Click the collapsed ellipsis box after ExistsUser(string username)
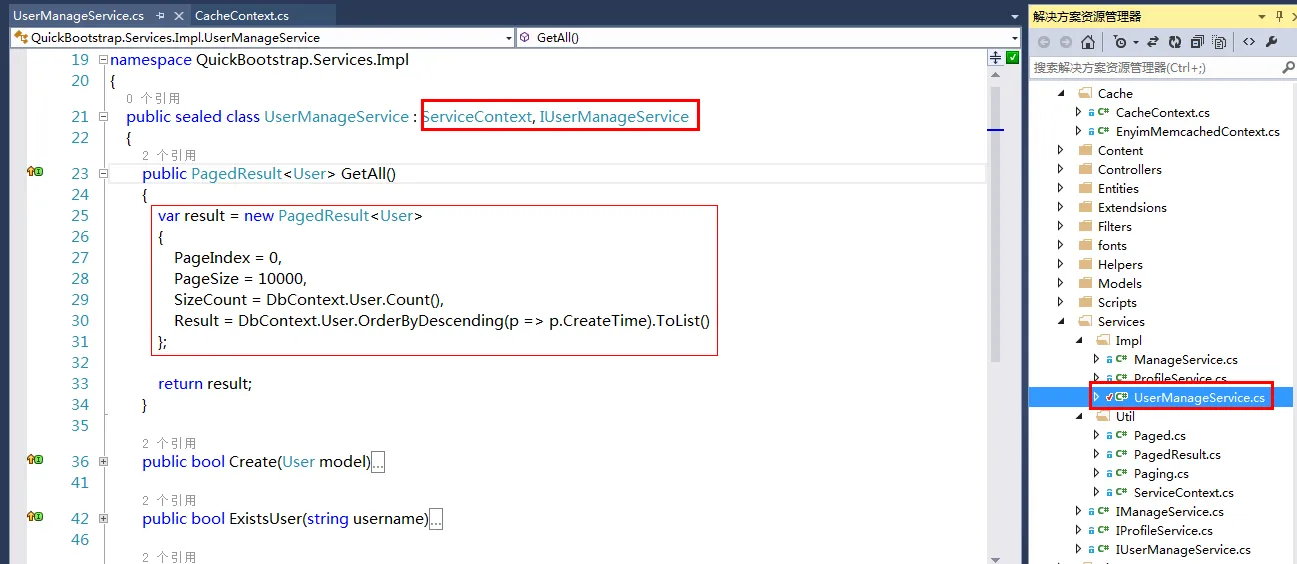 click(x=436, y=519)
